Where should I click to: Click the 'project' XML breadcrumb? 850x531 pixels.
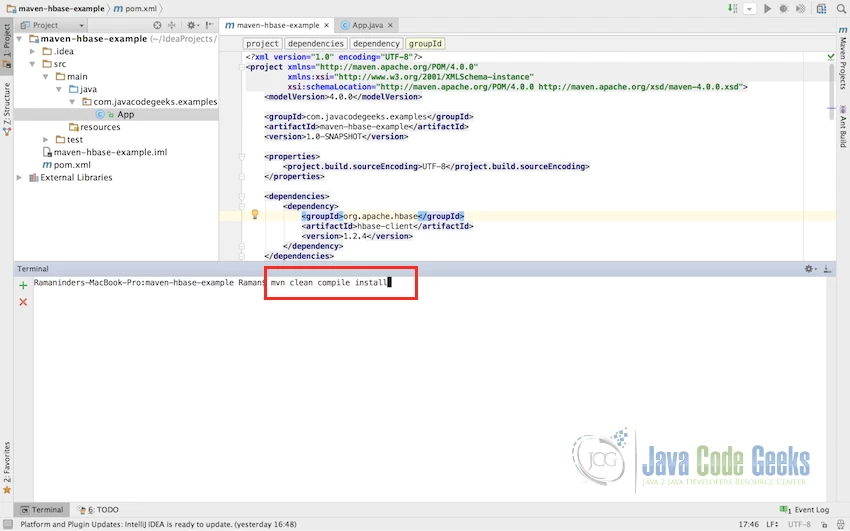click(x=262, y=43)
